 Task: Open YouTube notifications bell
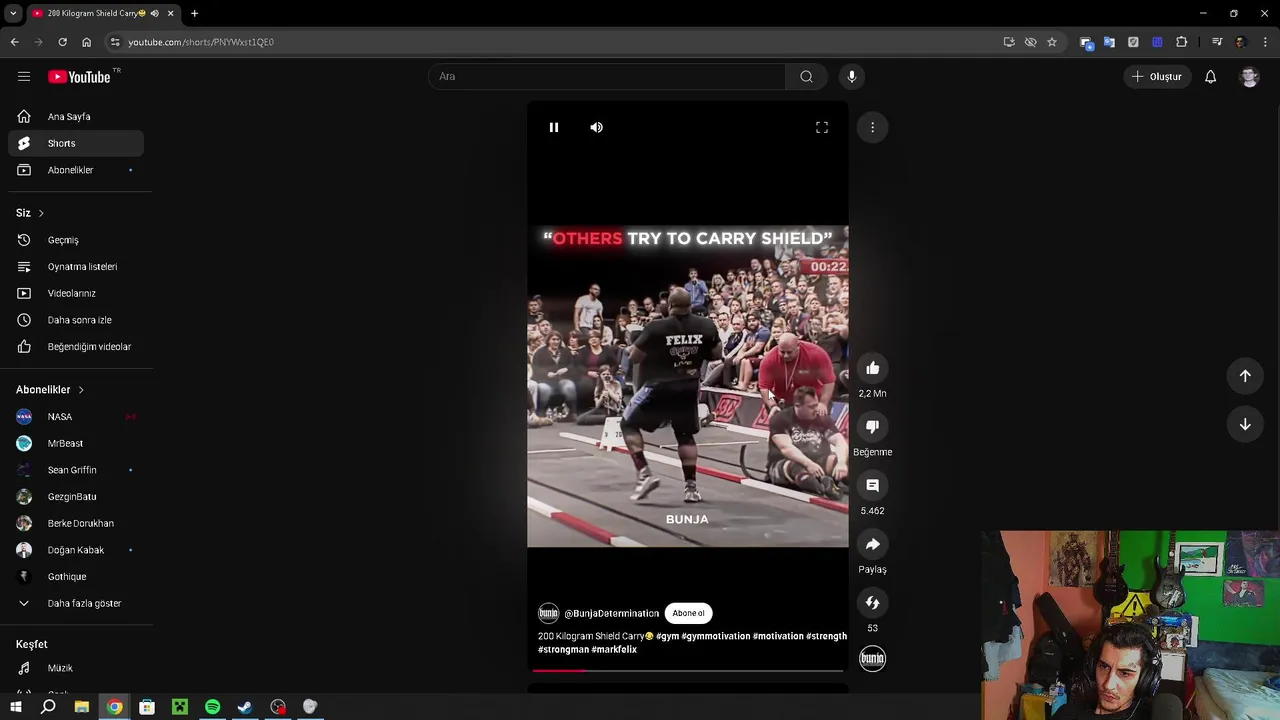coord(1210,76)
